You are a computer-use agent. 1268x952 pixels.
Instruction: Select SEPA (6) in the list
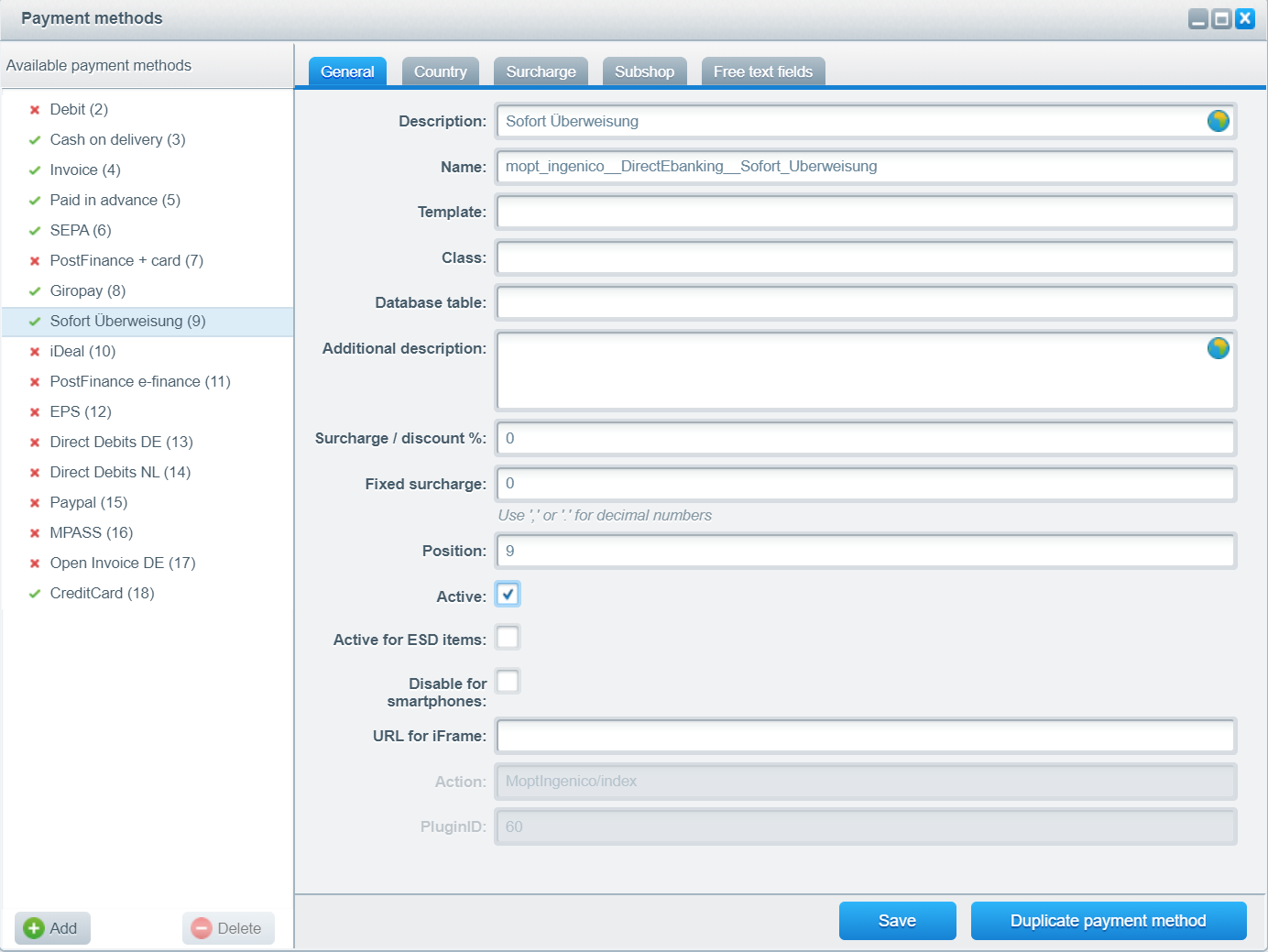tap(147, 231)
